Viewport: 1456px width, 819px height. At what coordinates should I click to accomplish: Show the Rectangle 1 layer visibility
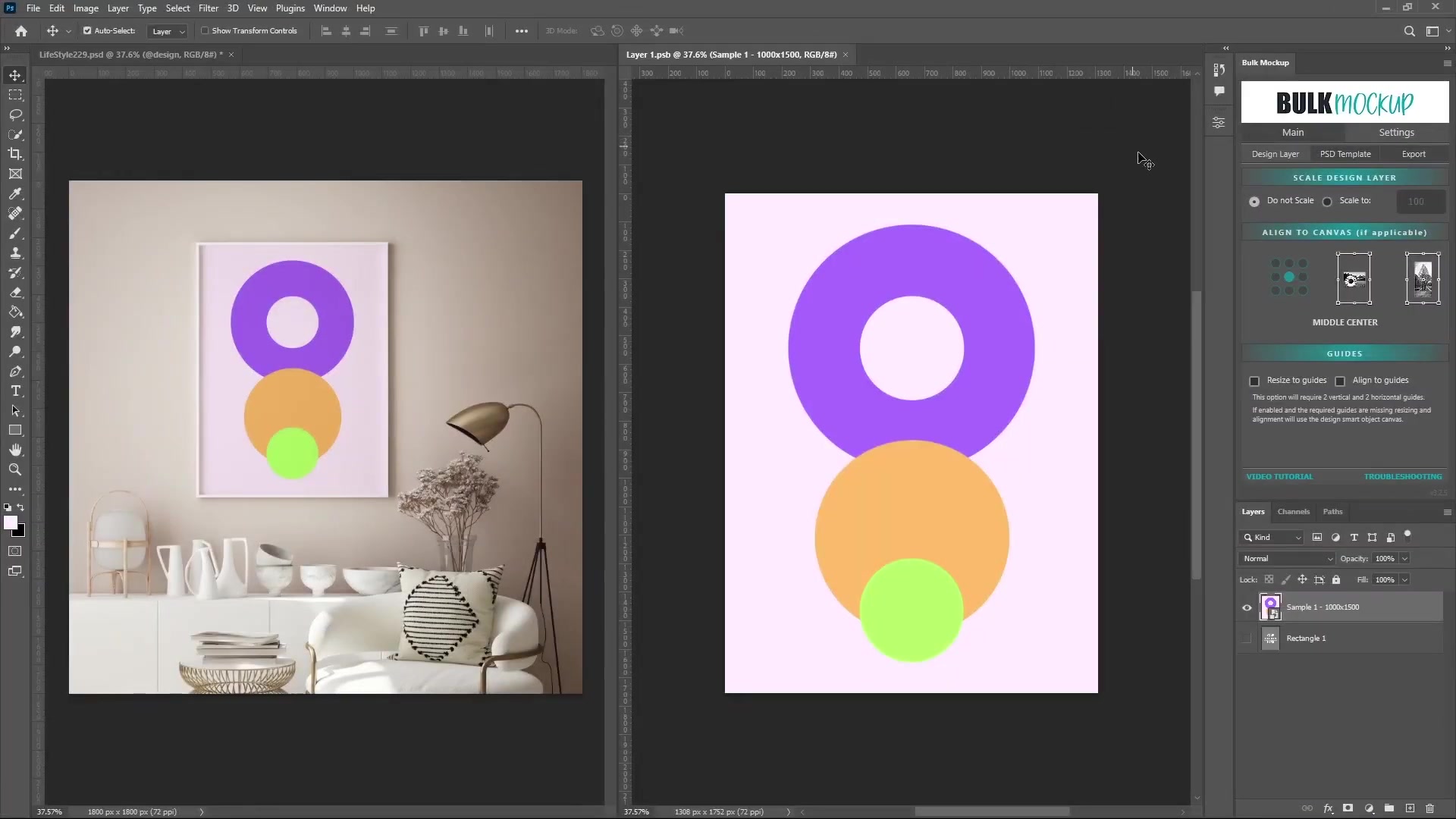click(1246, 638)
